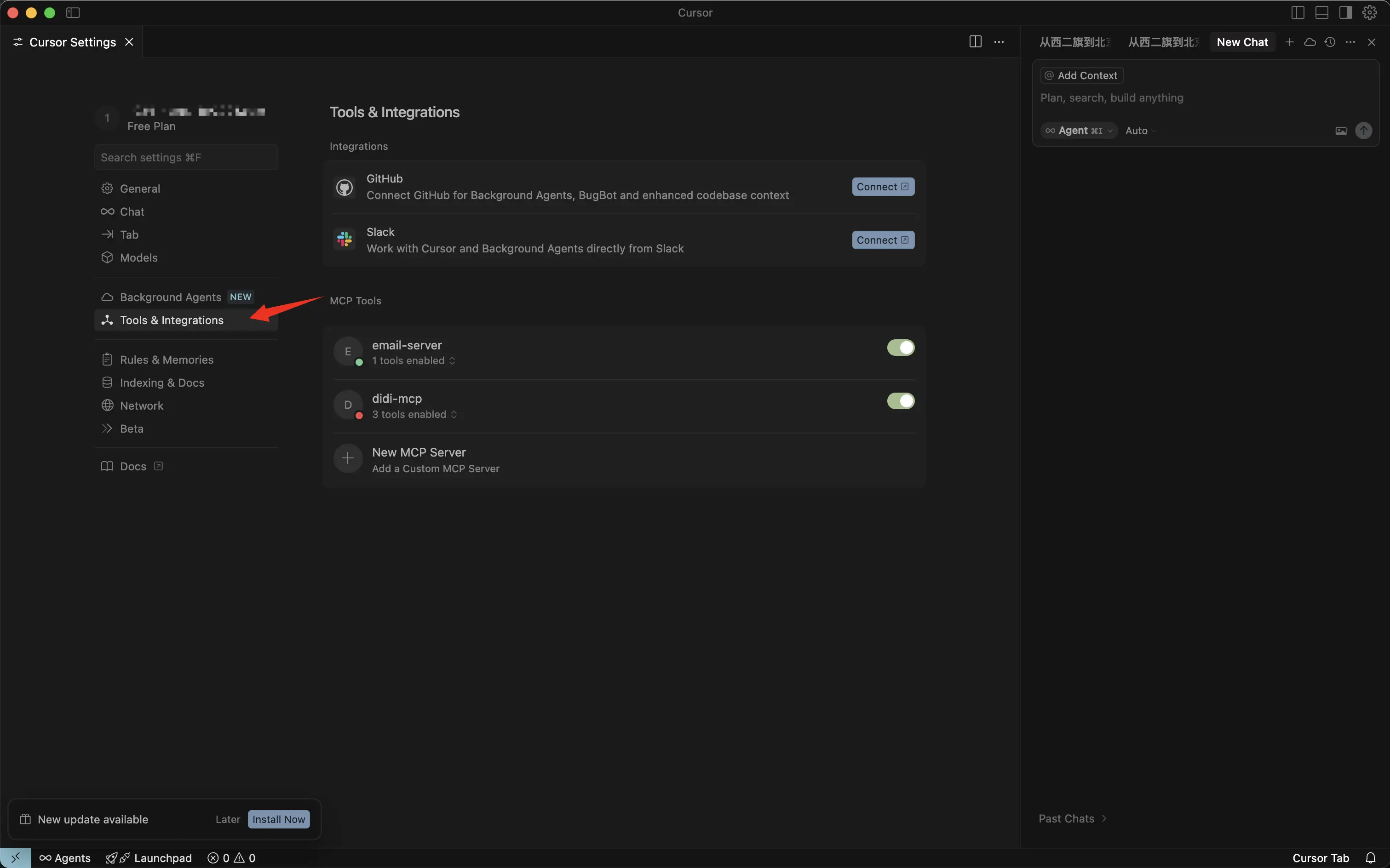Turn off the didi-mcp server toggle
Viewport: 1390px width, 868px height.
pos(900,401)
